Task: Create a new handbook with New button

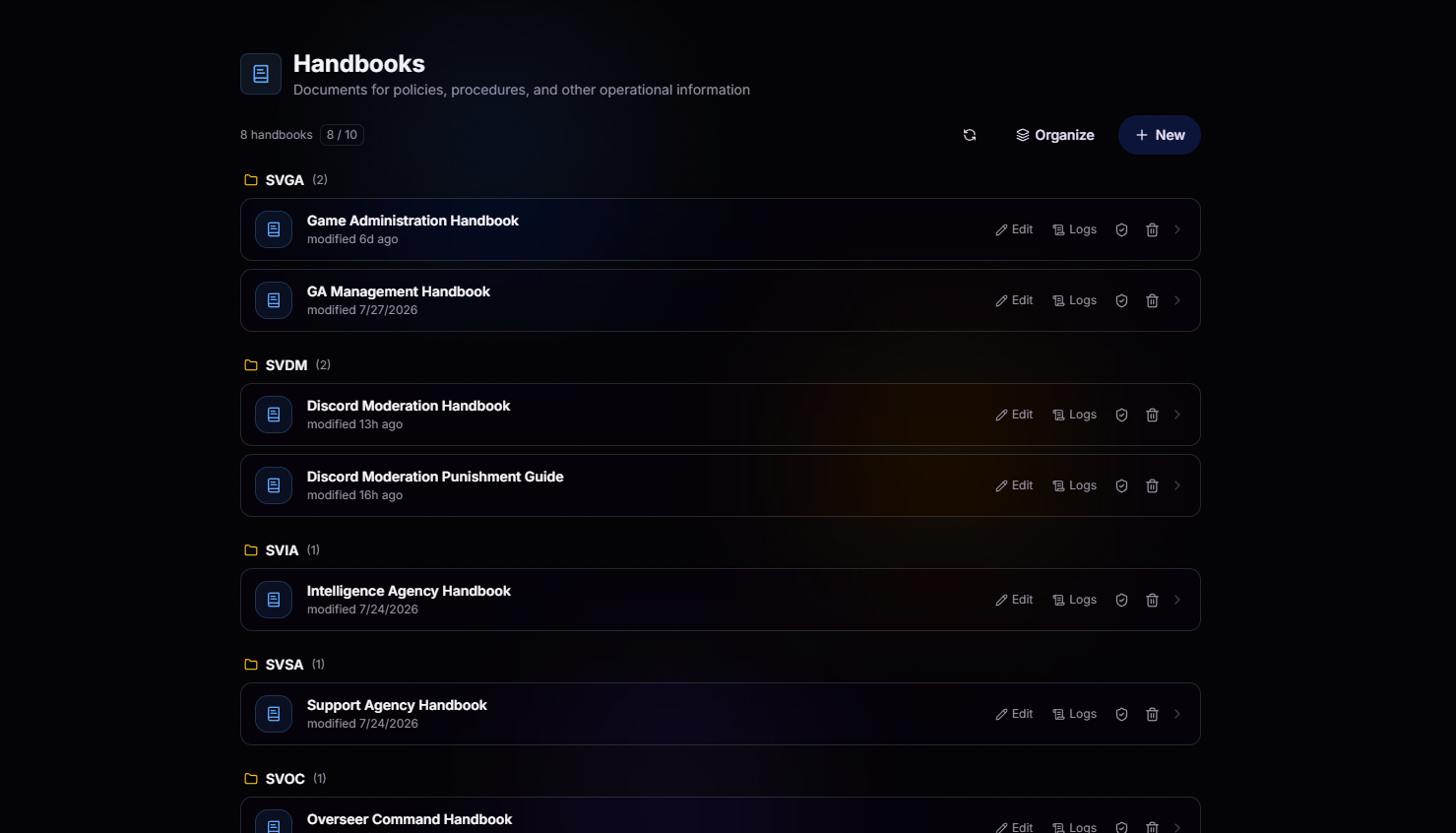Action: [1159, 135]
